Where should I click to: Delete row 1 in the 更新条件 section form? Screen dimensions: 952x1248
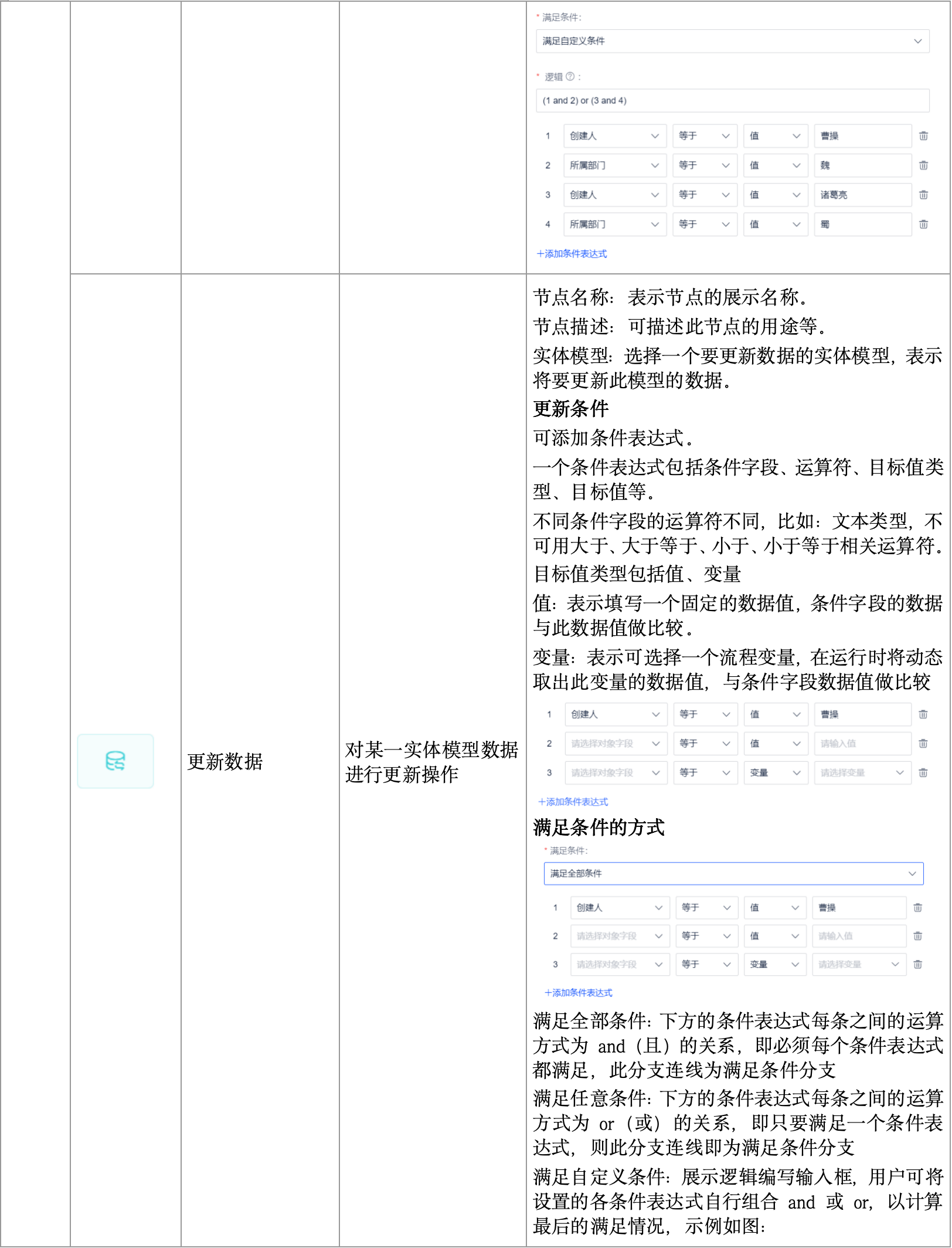pos(923,714)
